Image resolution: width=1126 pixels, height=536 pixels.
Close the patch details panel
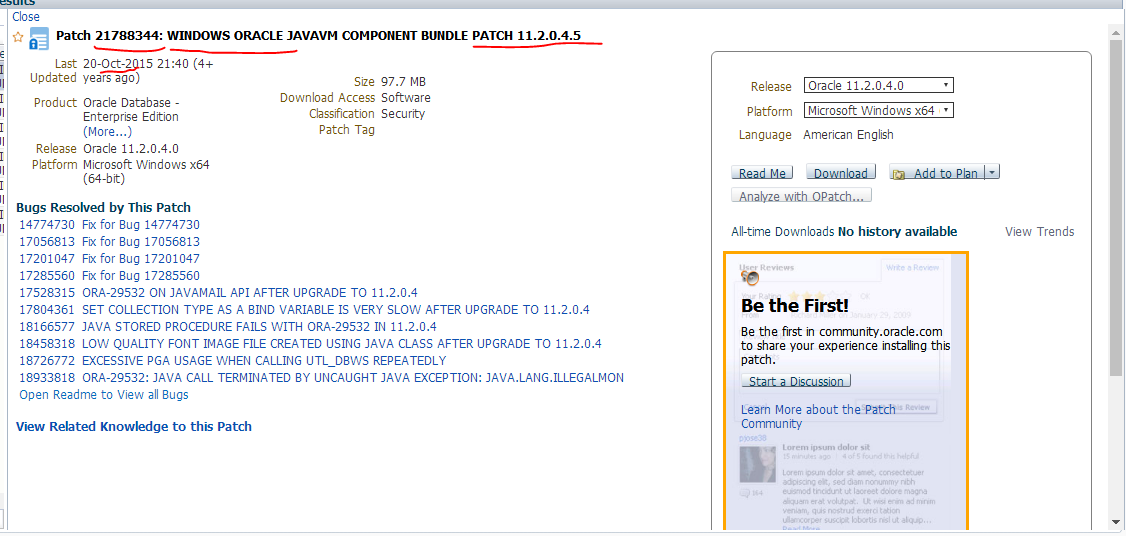(26, 16)
